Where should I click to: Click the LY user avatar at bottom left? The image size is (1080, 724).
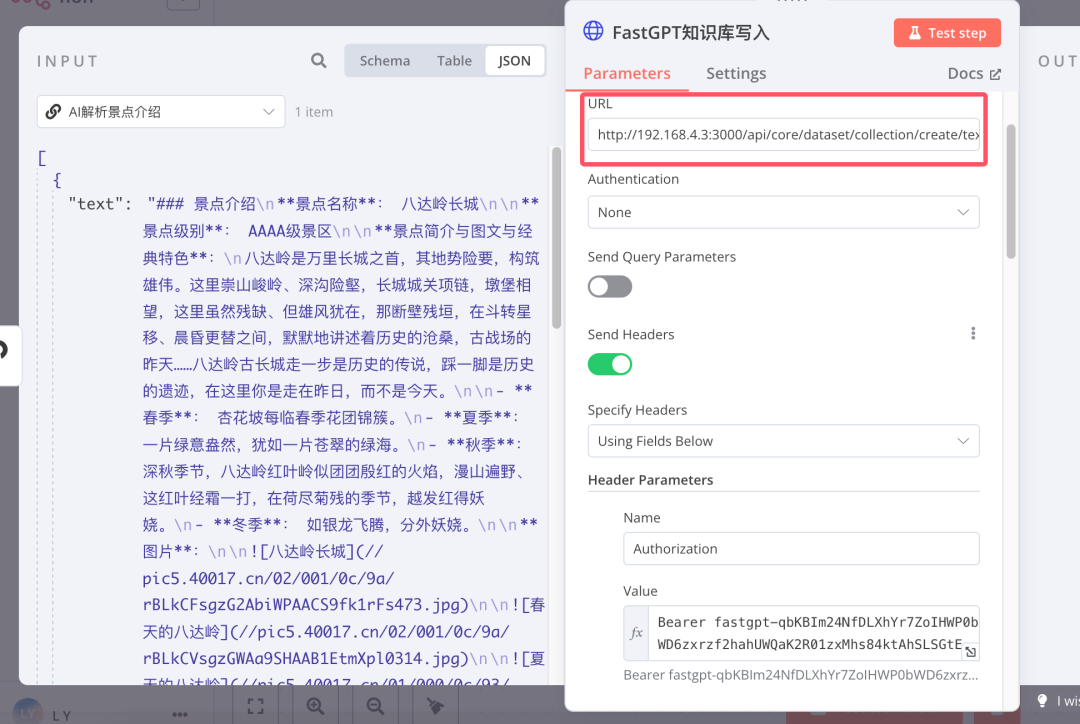27,712
